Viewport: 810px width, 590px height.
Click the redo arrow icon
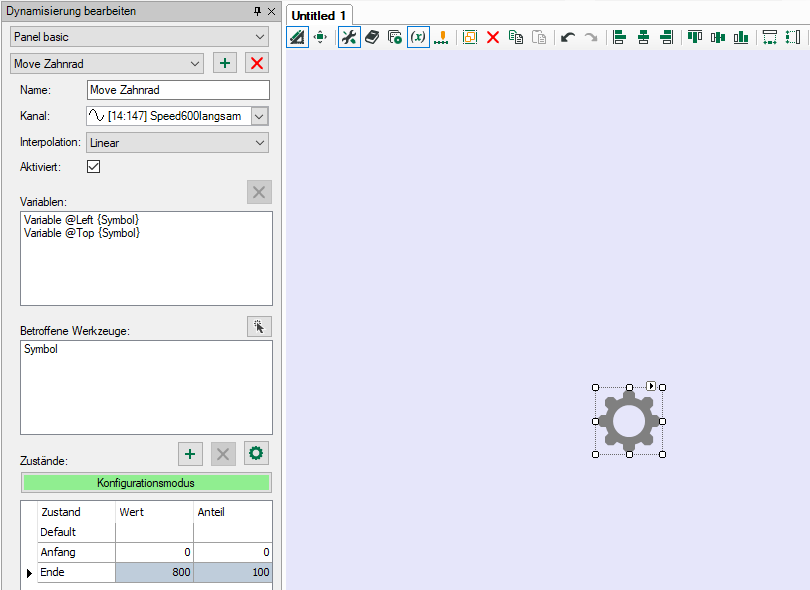pyautogui.click(x=591, y=37)
